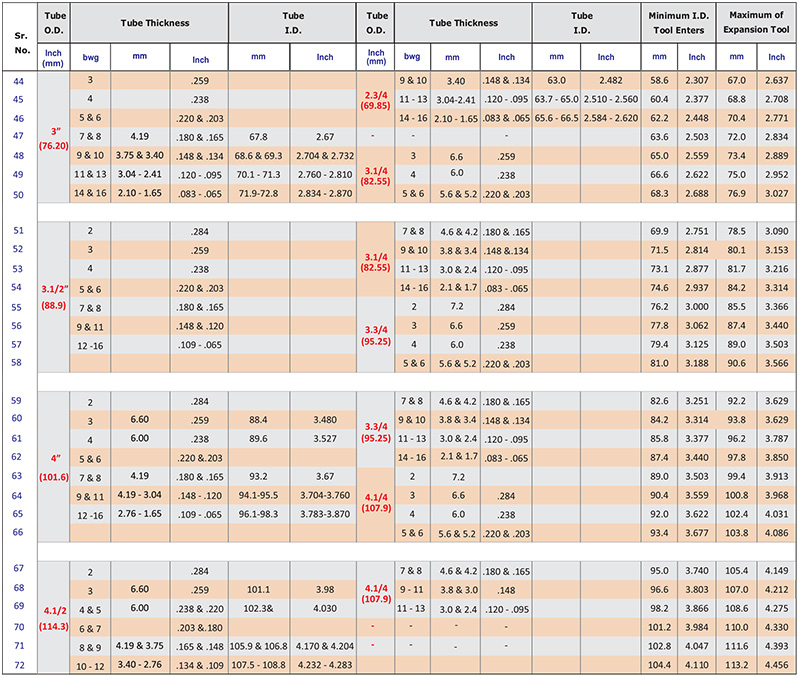
Task: Click the cell "63.7 - 65.0"
Action: click(556, 99)
